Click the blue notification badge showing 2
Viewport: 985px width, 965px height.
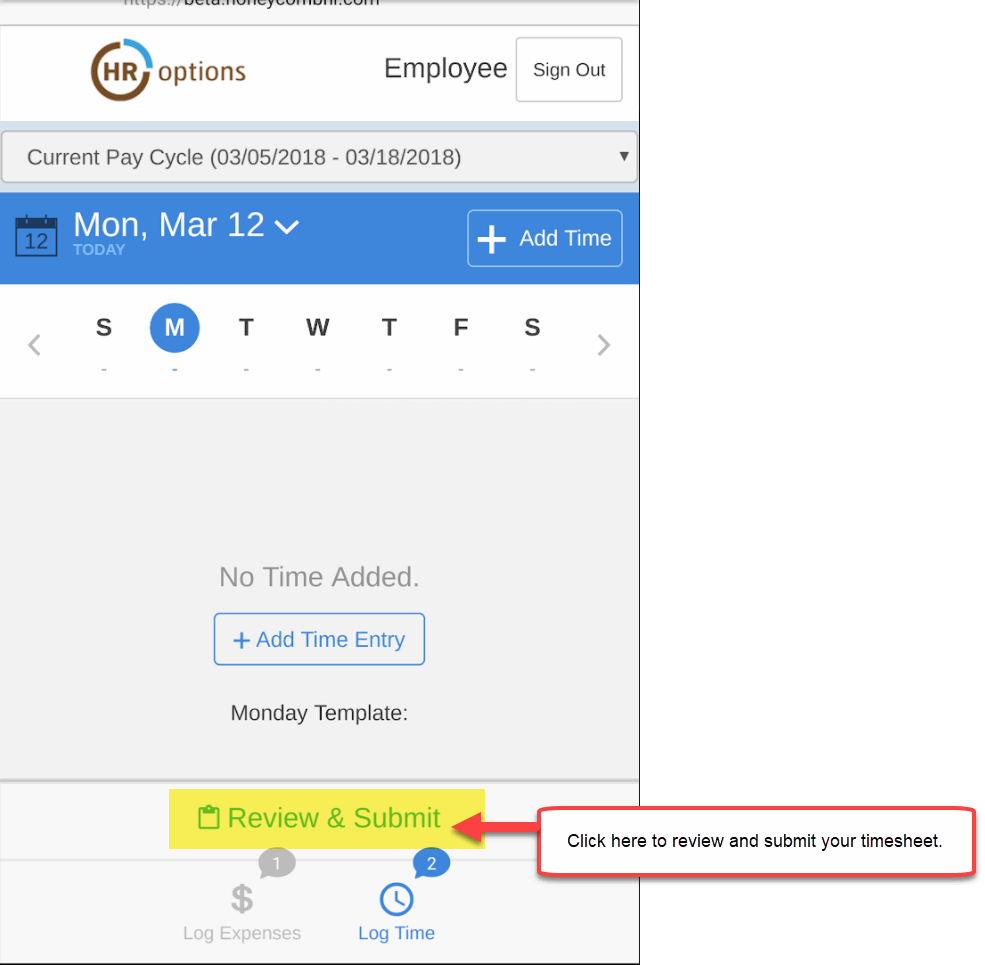[x=431, y=862]
